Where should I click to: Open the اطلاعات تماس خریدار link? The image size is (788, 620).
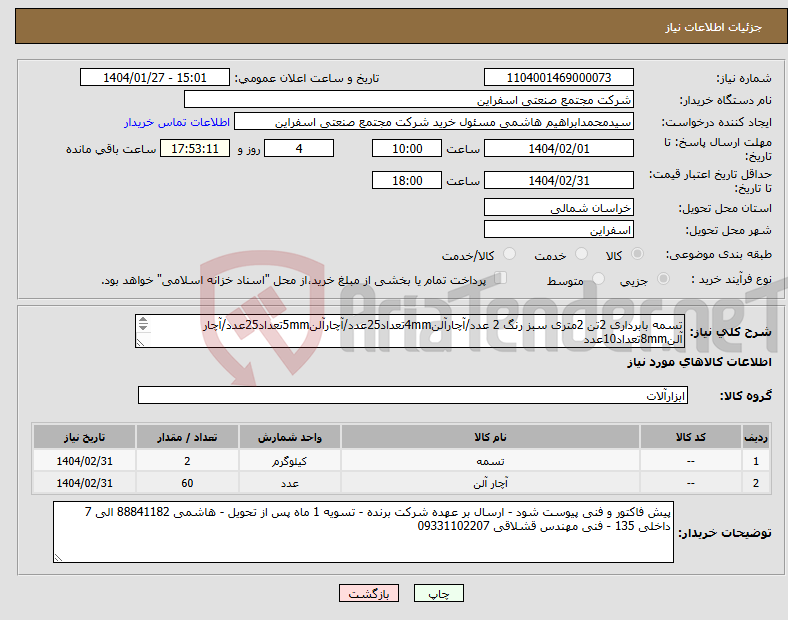point(176,122)
